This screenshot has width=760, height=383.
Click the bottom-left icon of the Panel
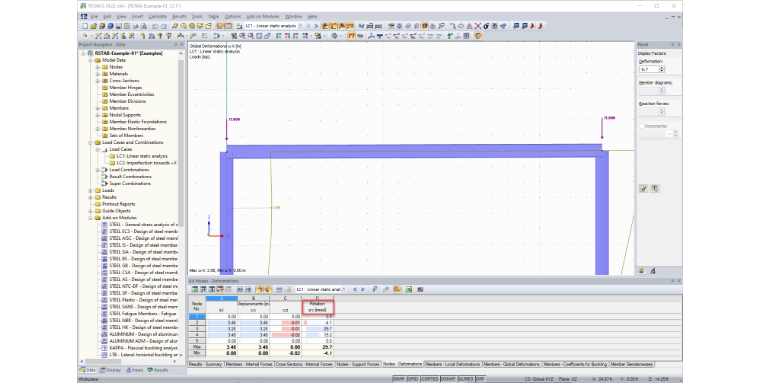642,271
